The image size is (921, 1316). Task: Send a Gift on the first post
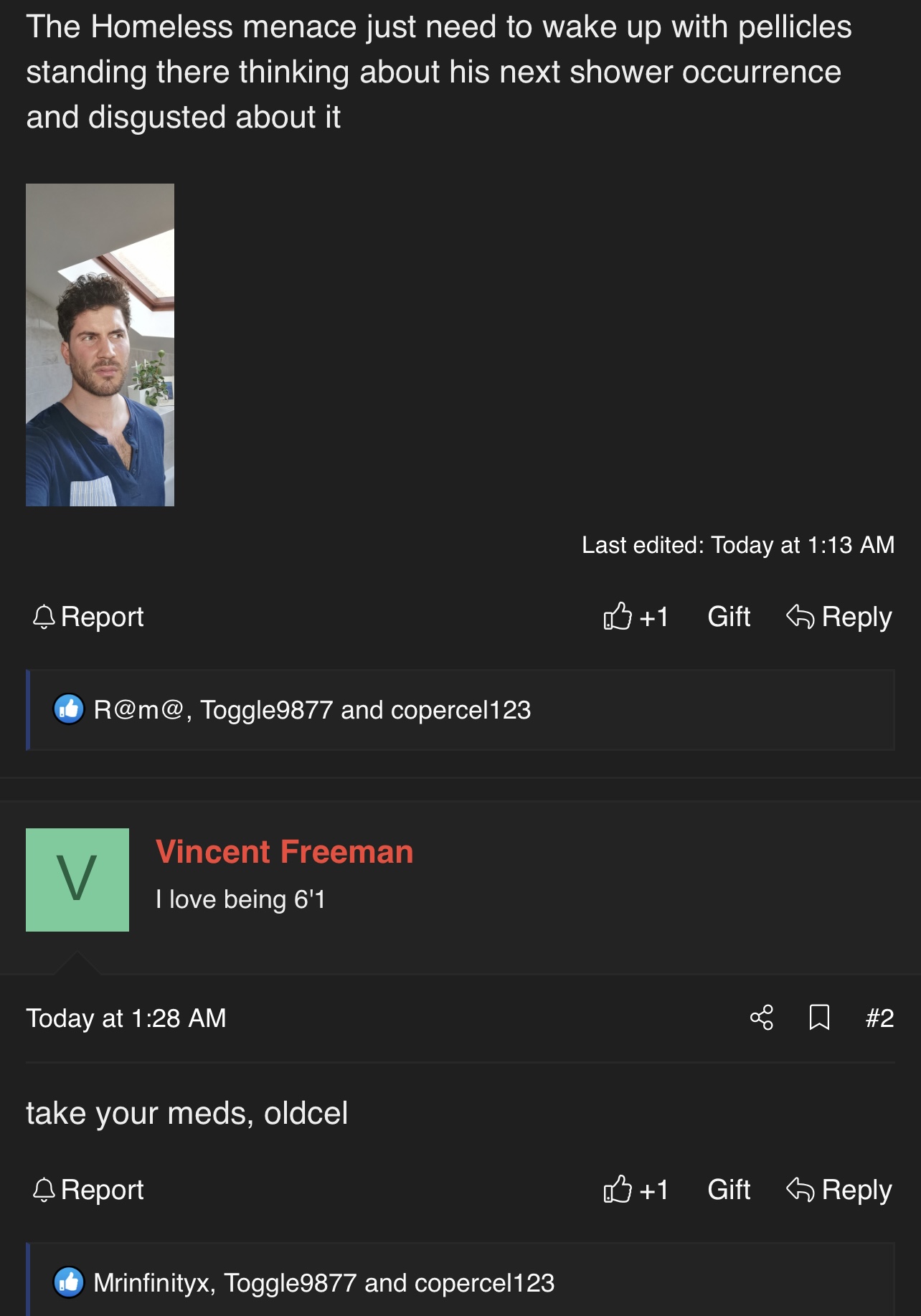pyautogui.click(x=729, y=617)
